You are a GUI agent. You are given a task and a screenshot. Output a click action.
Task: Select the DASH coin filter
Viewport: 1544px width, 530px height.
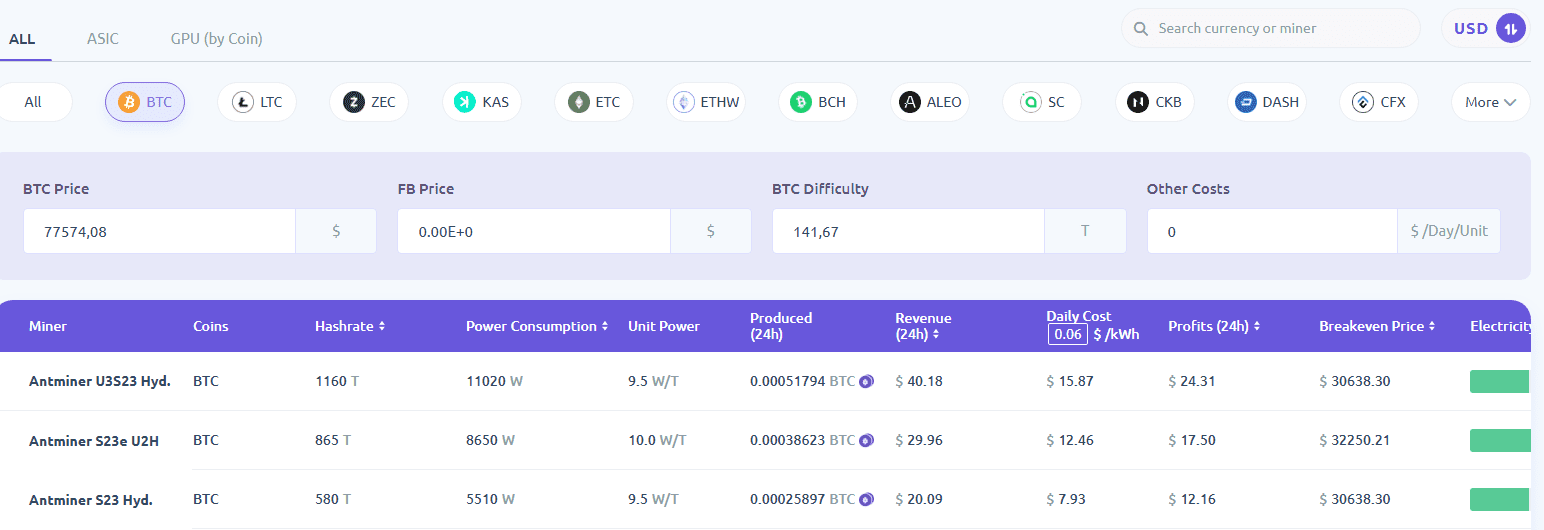(1267, 102)
